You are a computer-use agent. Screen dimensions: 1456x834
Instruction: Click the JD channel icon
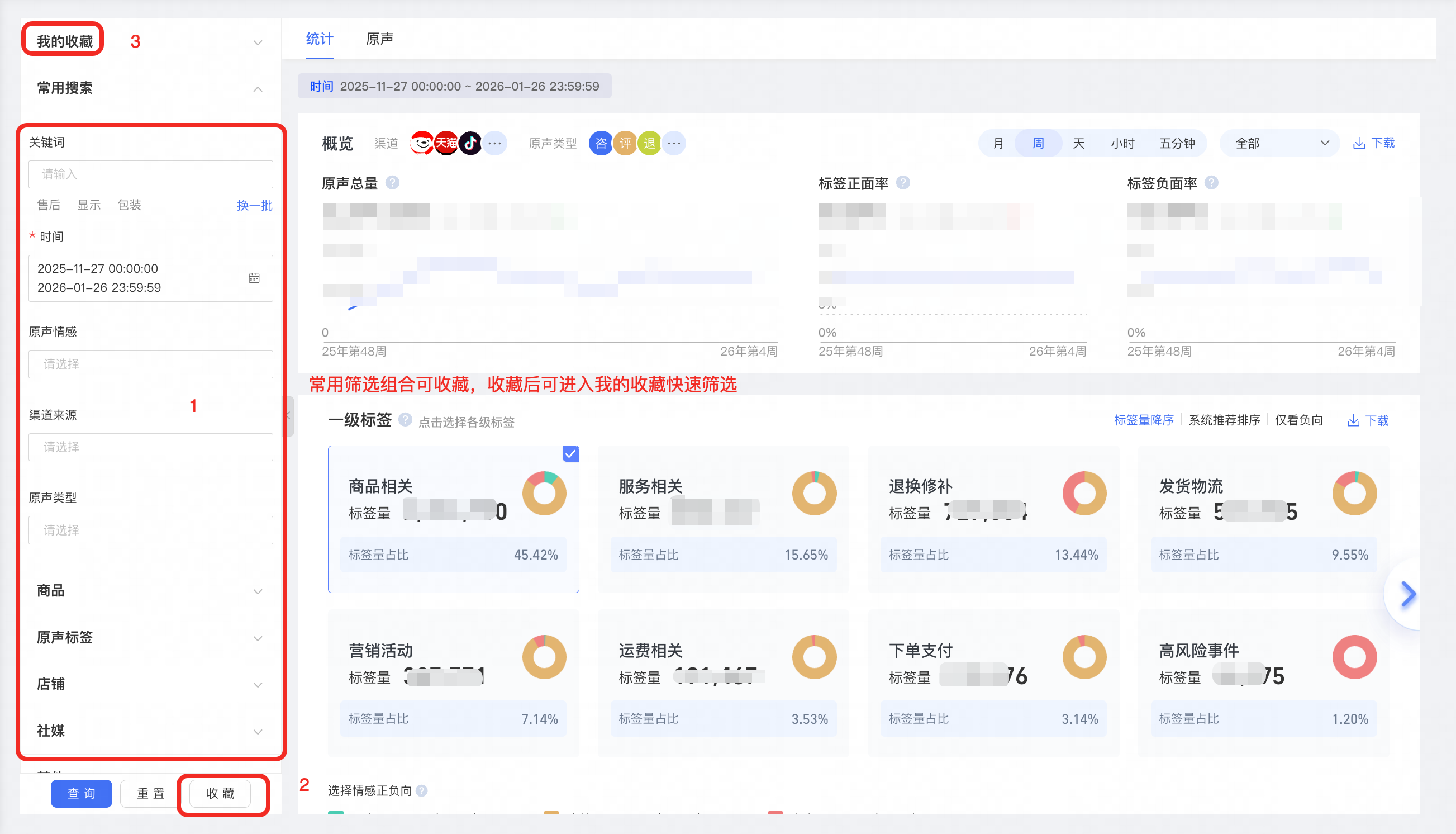point(422,143)
